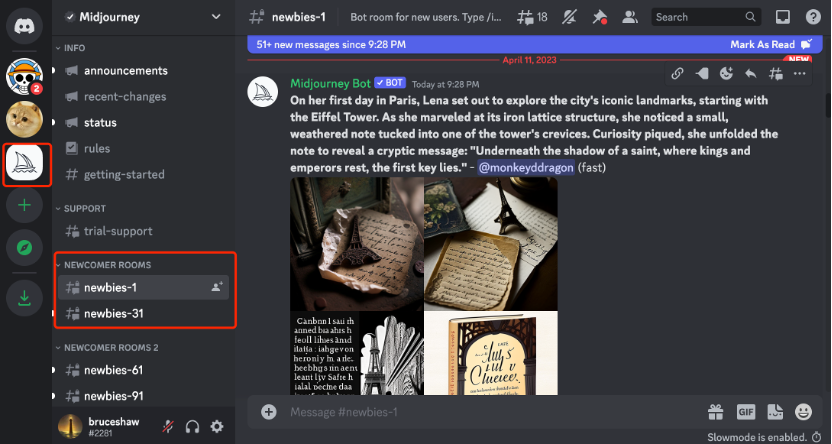Click create invite icon on newbies-1
Screen dimensions: 832x444
pyautogui.click(x=217, y=287)
